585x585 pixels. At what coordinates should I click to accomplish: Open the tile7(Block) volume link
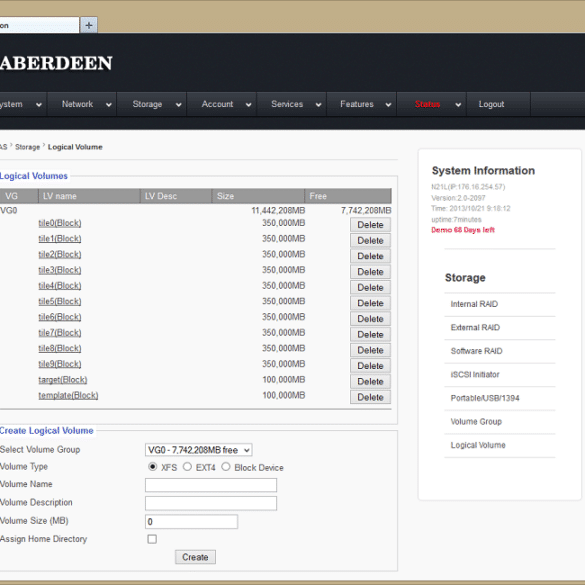pos(60,333)
